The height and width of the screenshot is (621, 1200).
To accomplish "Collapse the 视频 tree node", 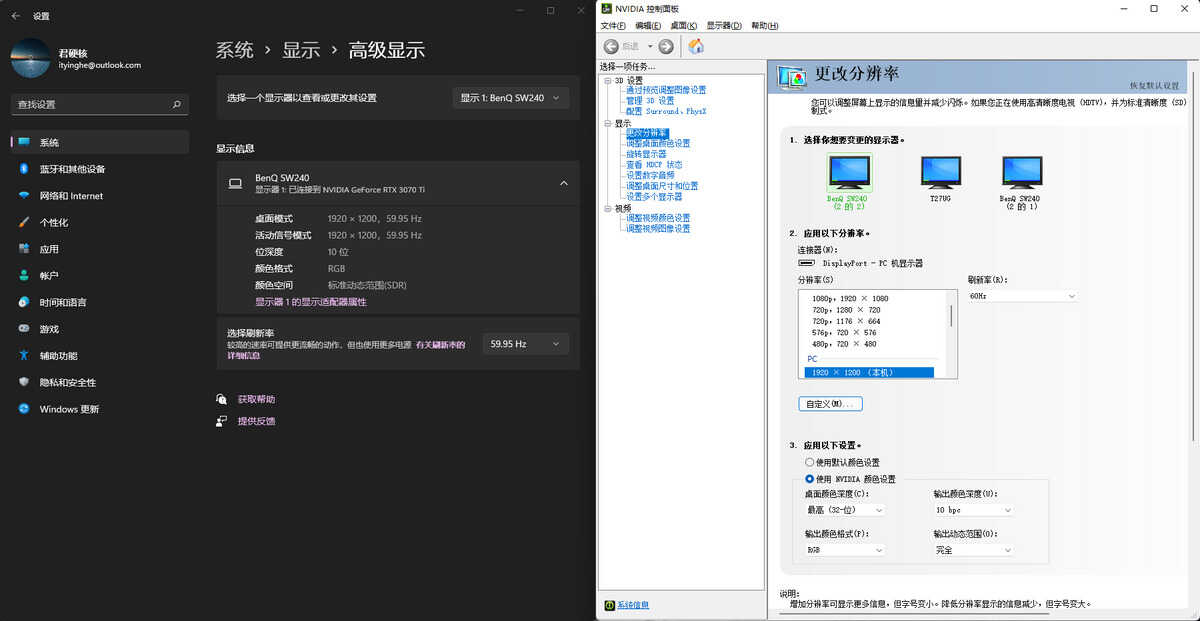I will (x=607, y=208).
